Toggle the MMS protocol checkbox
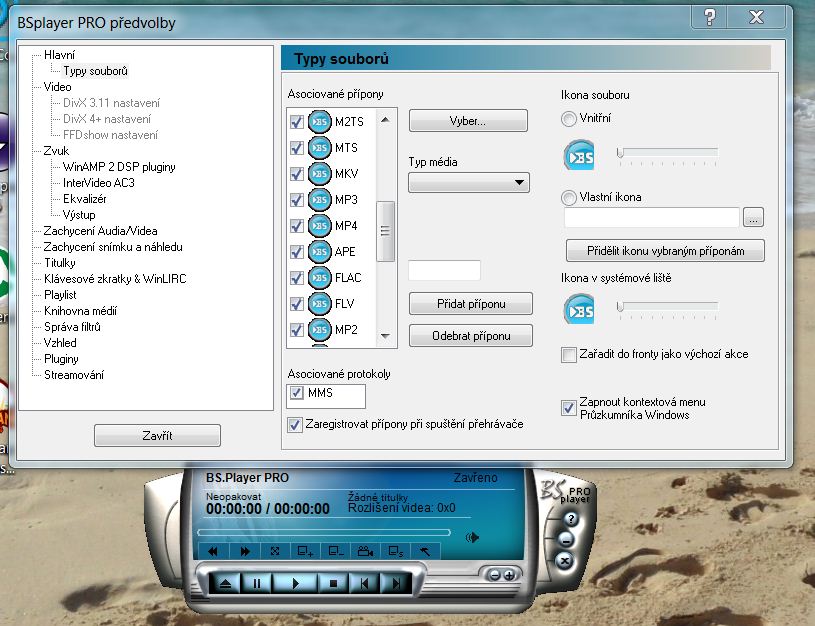The image size is (815, 626). [x=296, y=393]
